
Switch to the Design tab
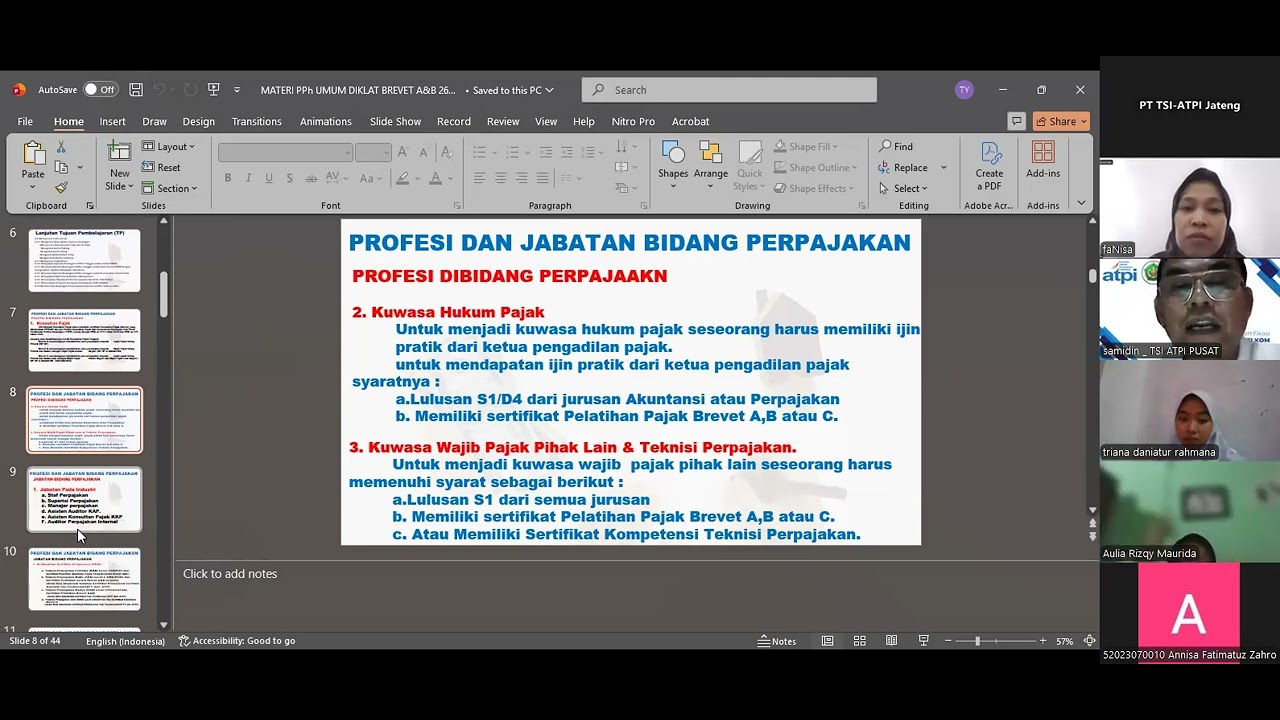pos(198,121)
